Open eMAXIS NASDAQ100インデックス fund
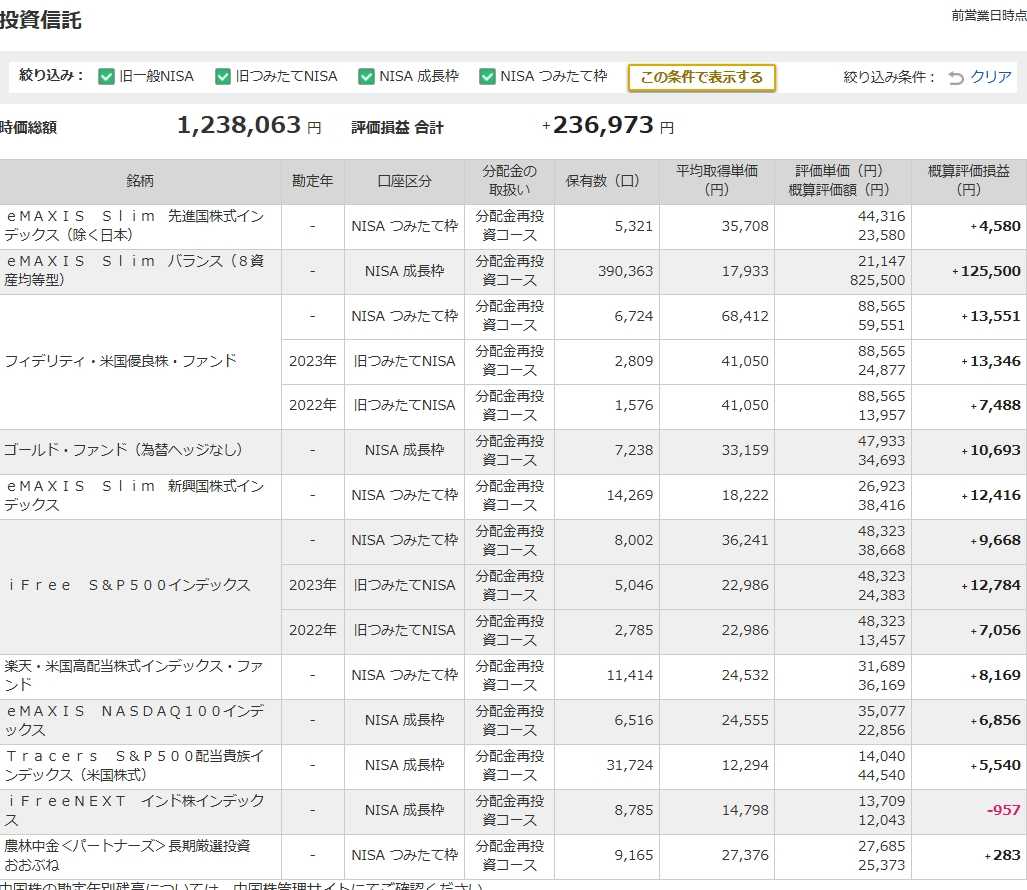Screen dimensions: 1027x890 (x=134, y=720)
